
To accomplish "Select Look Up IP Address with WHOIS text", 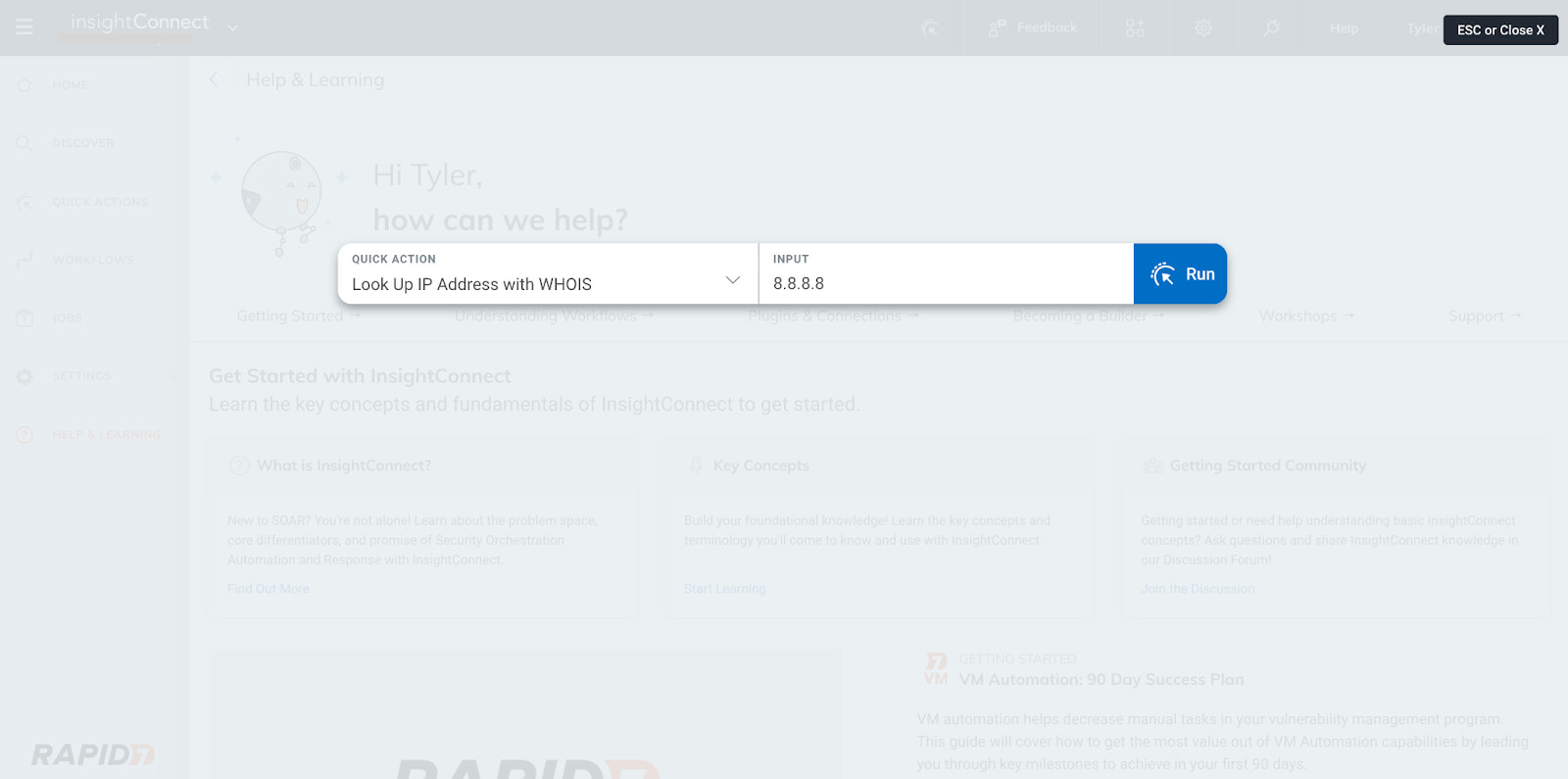I will point(471,284).
